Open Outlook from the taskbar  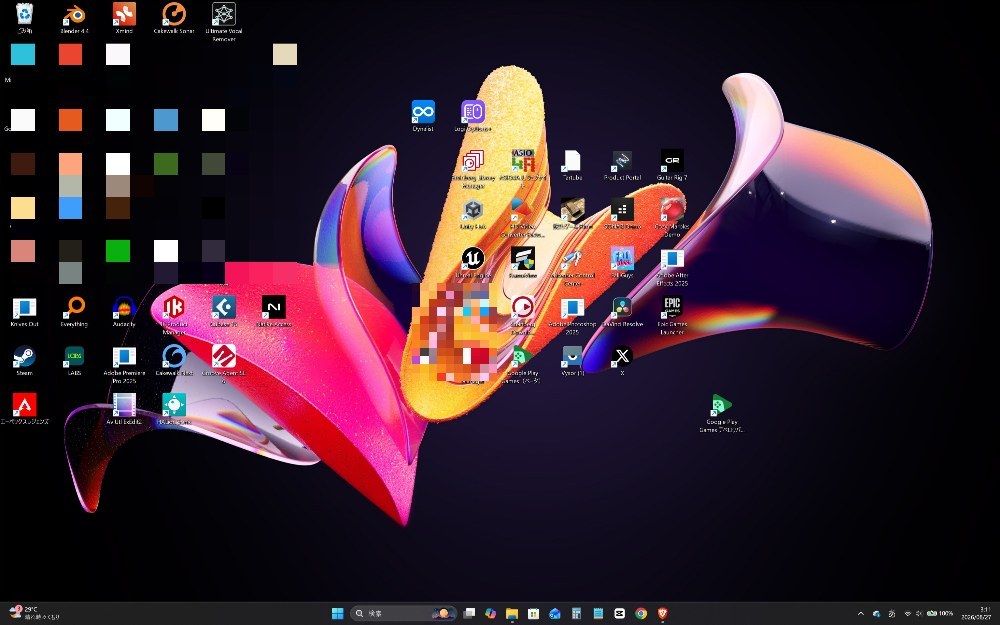coord(555,613)
